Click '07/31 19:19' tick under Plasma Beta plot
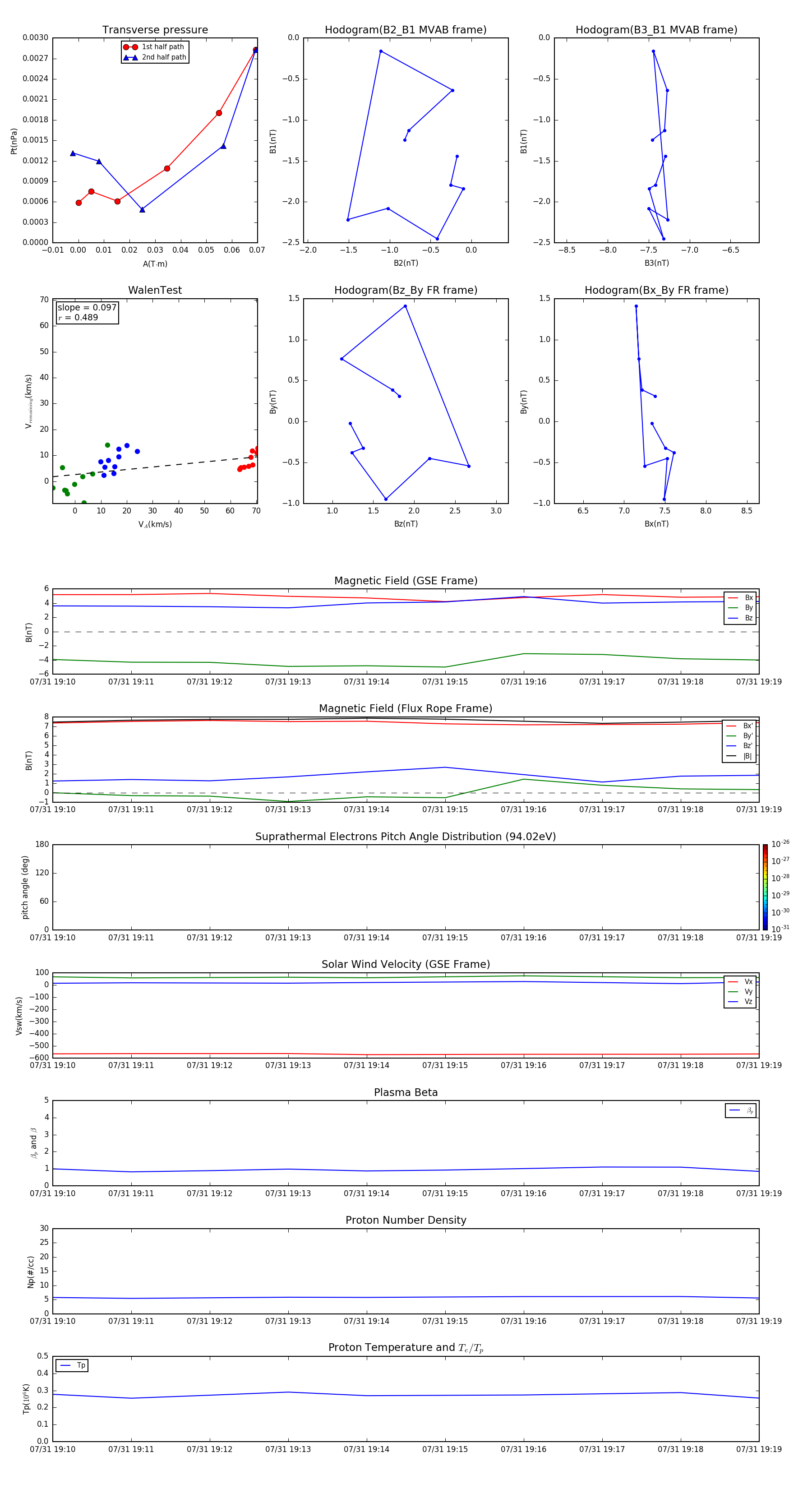This screenshot has height=1489, width=812. (759, 1193)
